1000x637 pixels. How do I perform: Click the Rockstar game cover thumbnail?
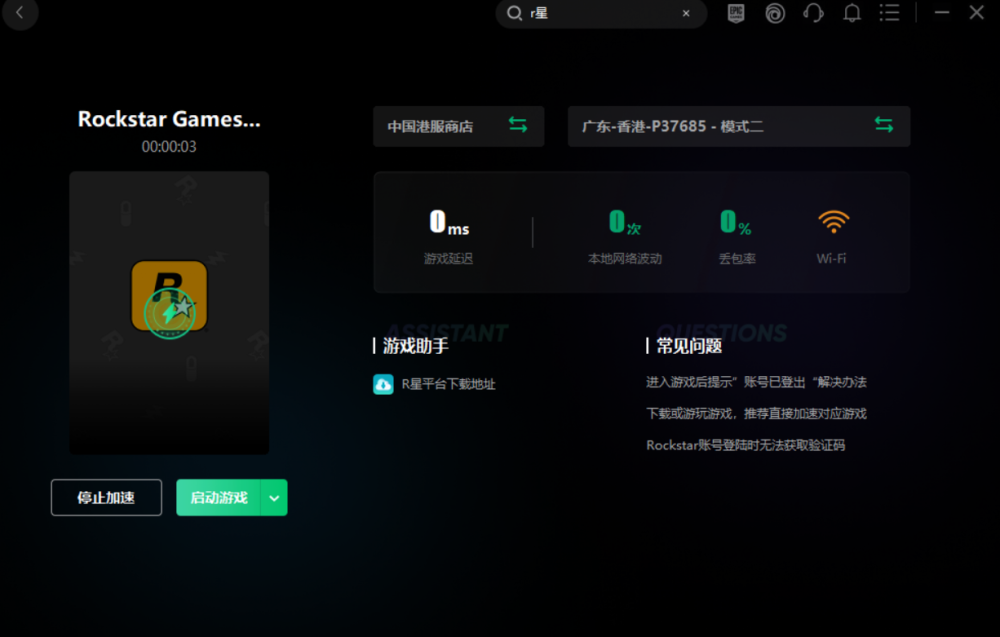[169, 312]
